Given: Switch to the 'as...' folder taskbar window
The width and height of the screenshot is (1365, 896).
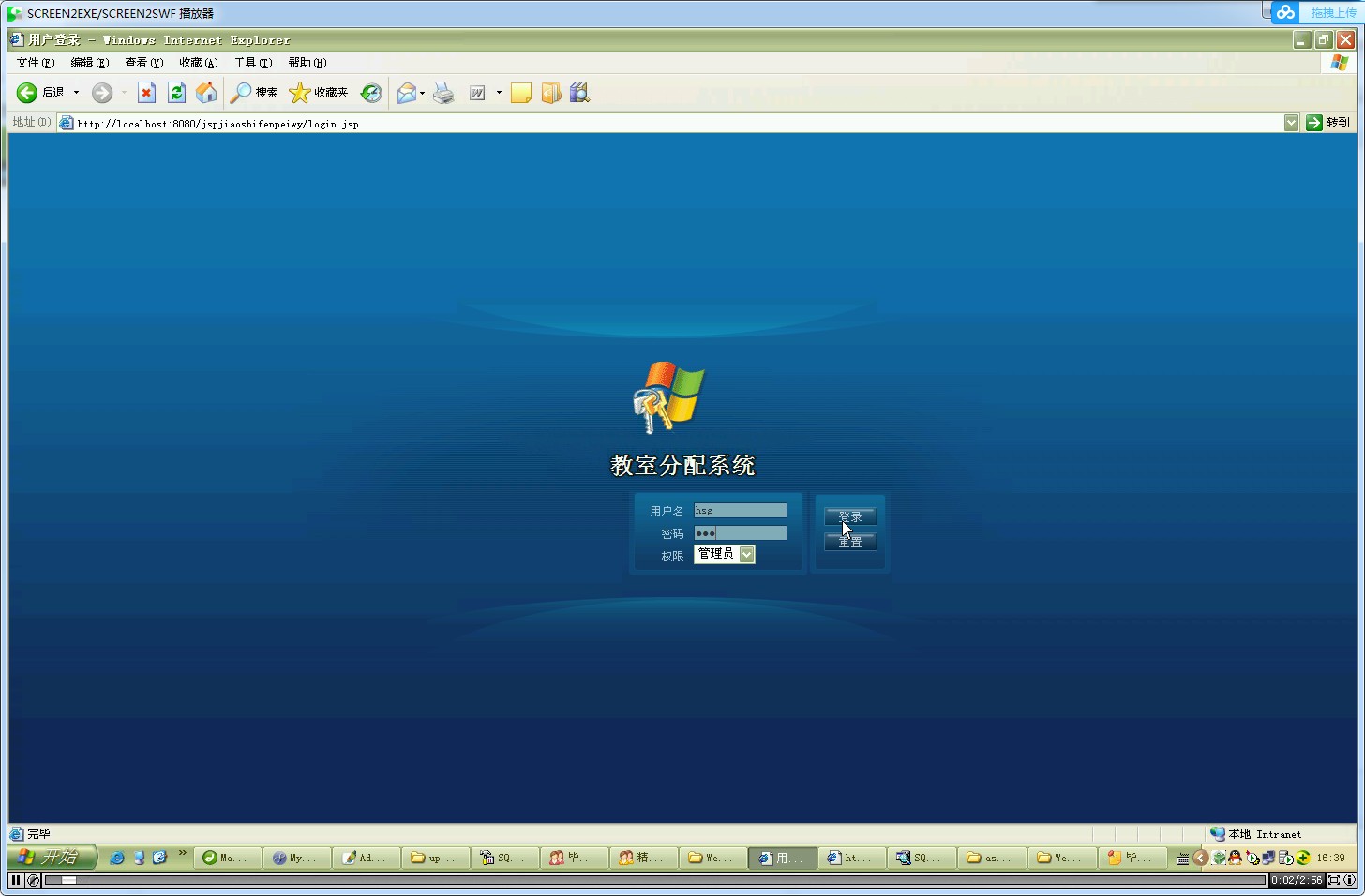Looking at the screenshot, I should (x=991, y=858).
